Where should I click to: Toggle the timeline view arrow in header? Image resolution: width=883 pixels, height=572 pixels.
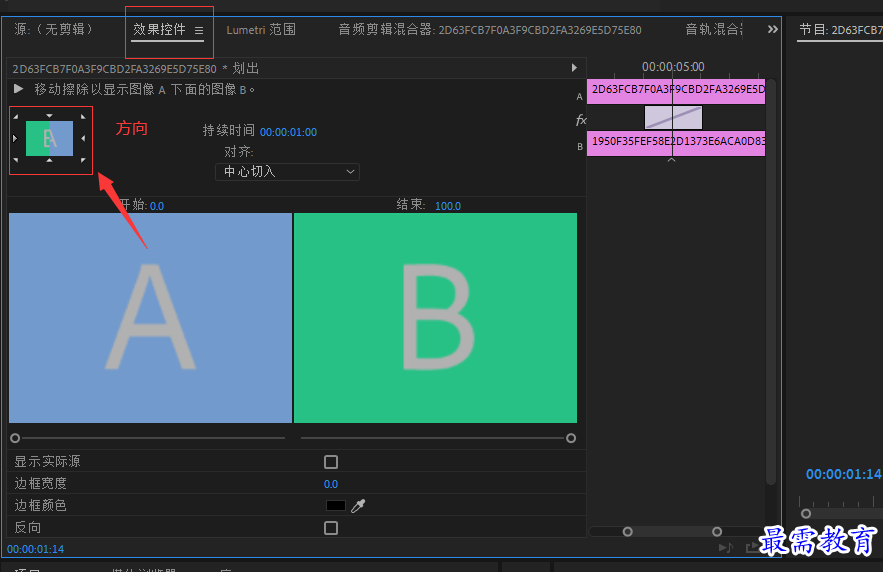574,68
